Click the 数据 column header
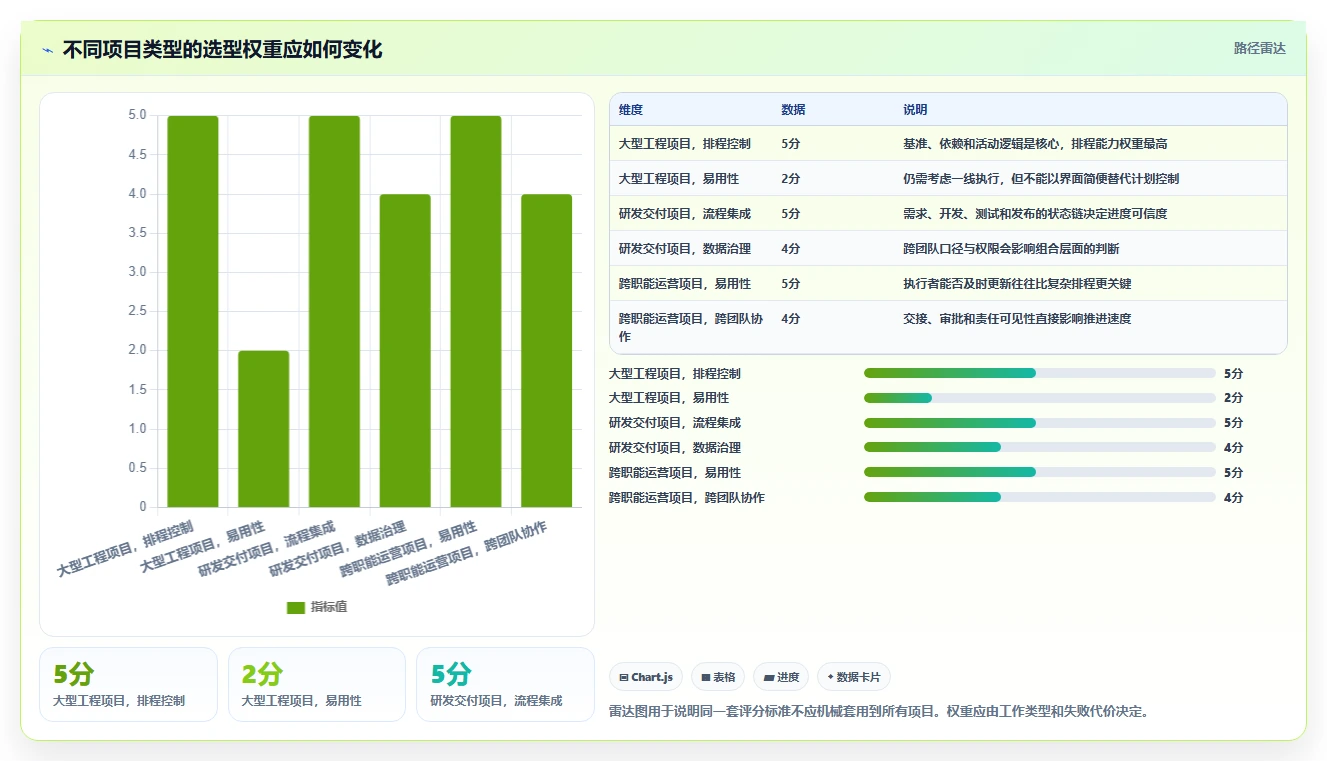Screen dimensions: 1327x761 click(793, 110)
